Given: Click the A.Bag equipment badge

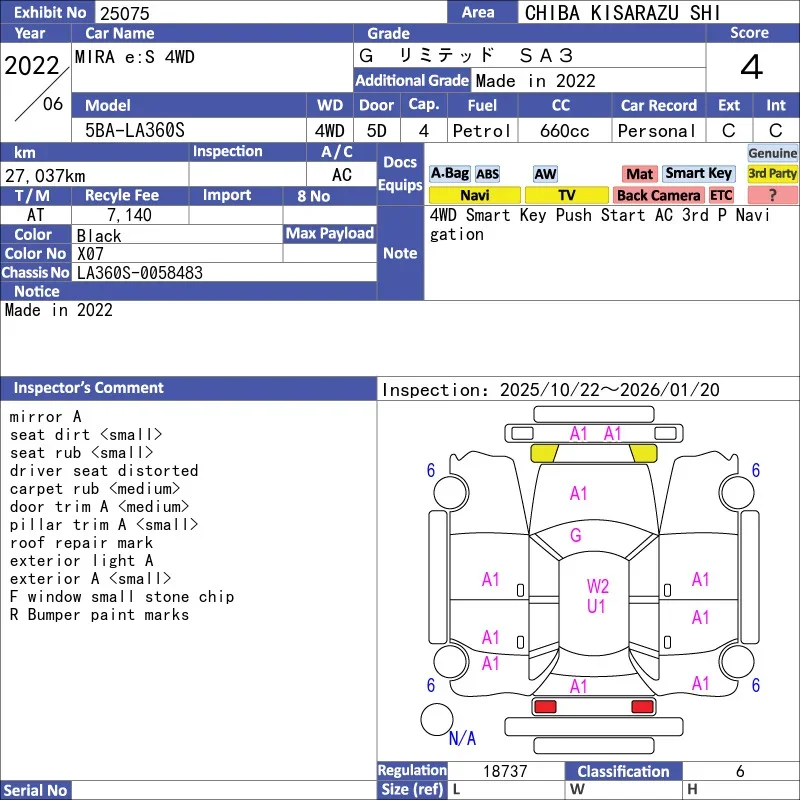Looking at the screenshot, I should click(x=449, y=174).
